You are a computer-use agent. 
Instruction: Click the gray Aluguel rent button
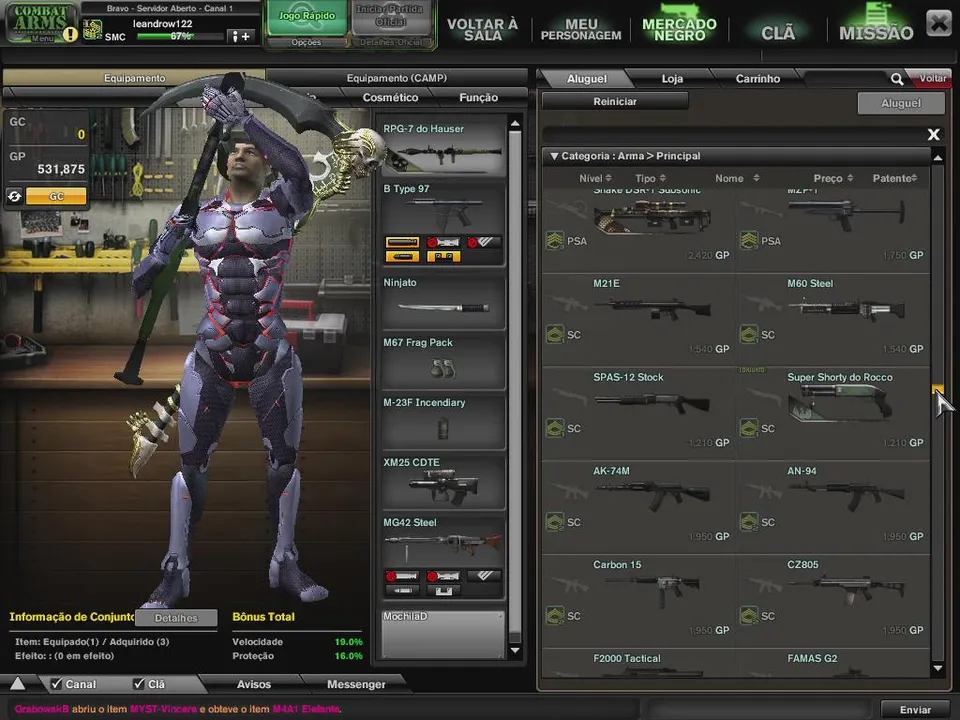901,103
